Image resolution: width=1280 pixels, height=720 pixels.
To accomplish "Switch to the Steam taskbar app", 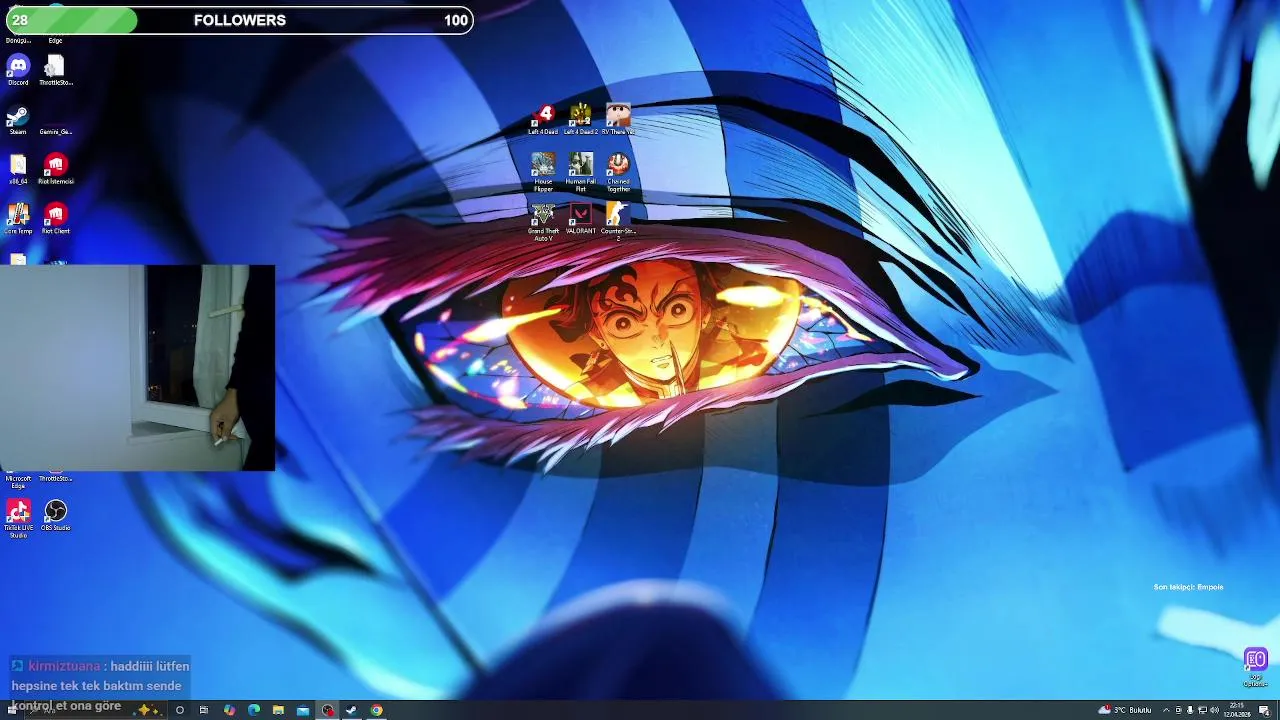I will (x=351, y=710).
